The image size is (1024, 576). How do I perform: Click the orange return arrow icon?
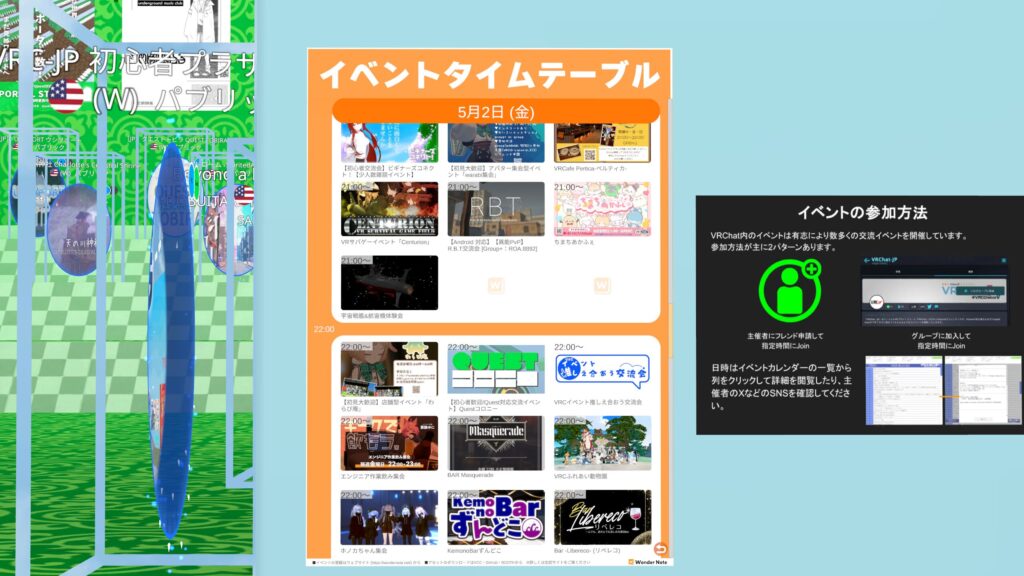click(660, 549)
